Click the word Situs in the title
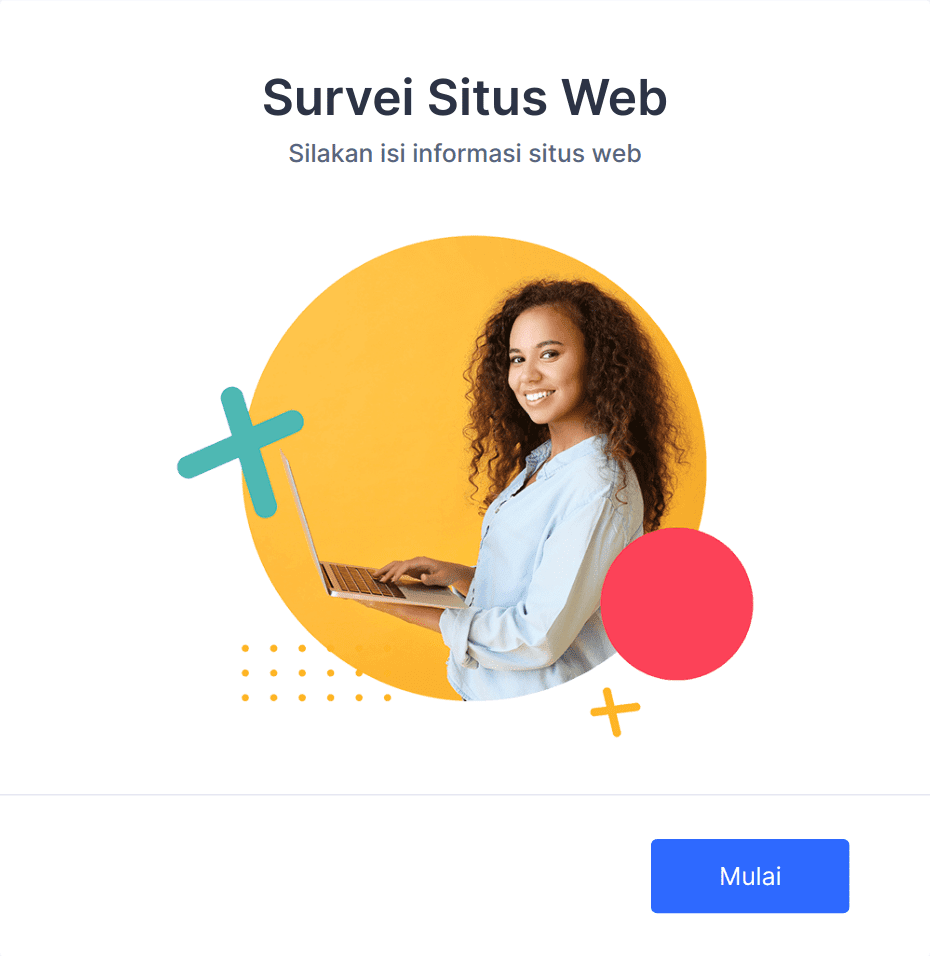The image size is (930, 956). click(487, 97)
